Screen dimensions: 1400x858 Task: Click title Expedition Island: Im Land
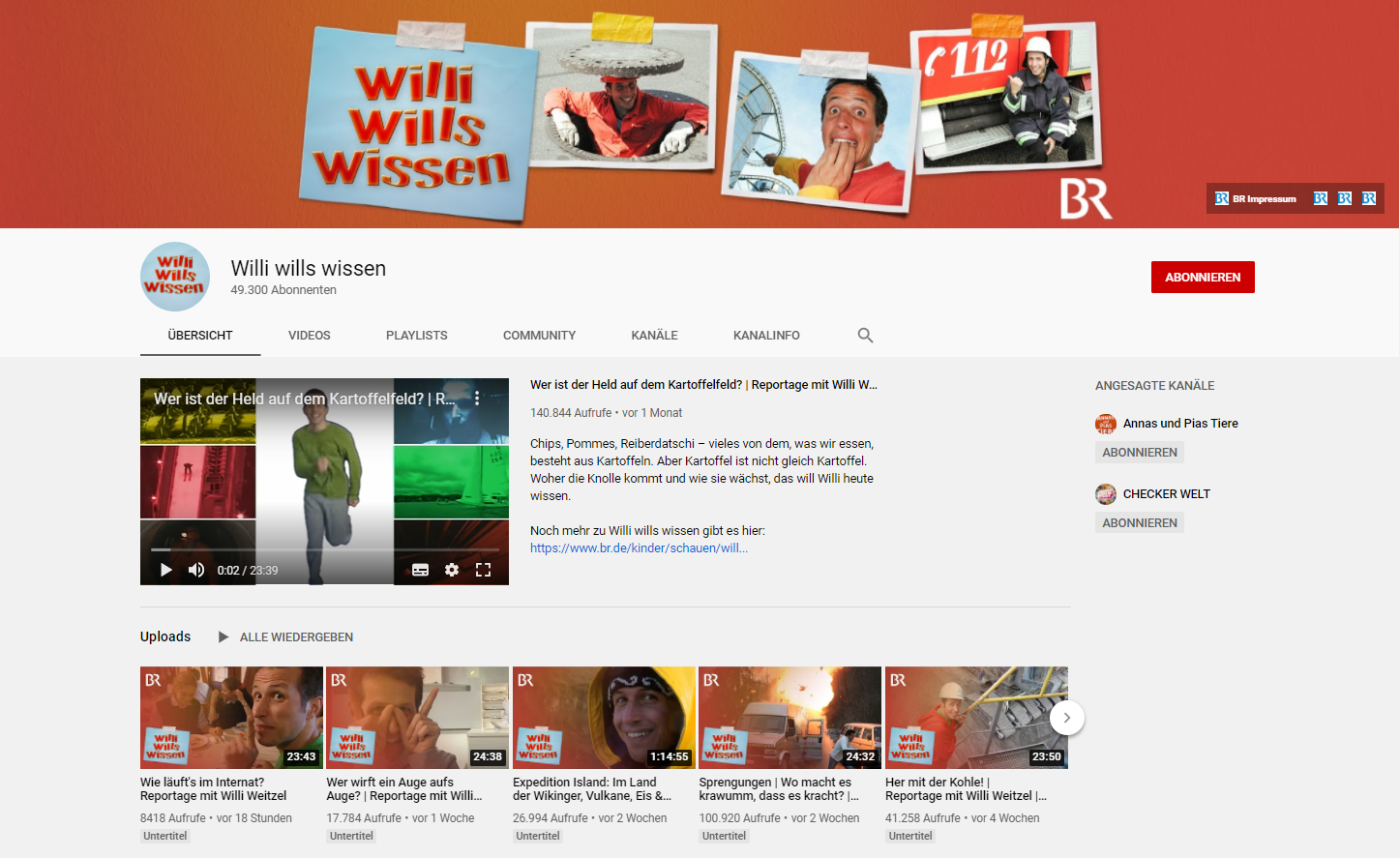point(592,789)
